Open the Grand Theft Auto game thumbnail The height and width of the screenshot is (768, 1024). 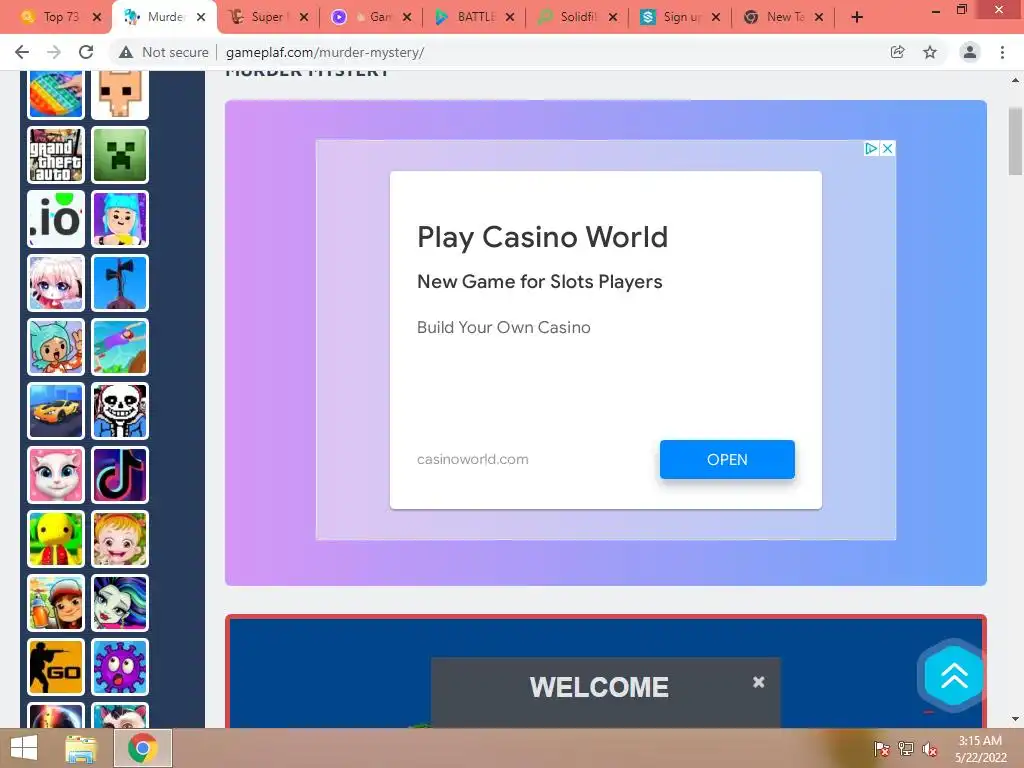pyautogui.click(x=56, y=155)
